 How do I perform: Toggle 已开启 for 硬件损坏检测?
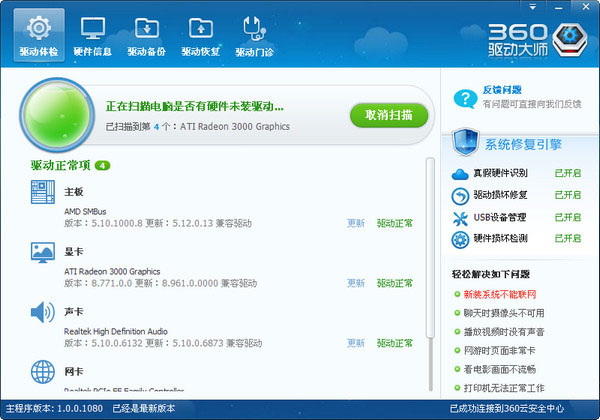(568, 238)
